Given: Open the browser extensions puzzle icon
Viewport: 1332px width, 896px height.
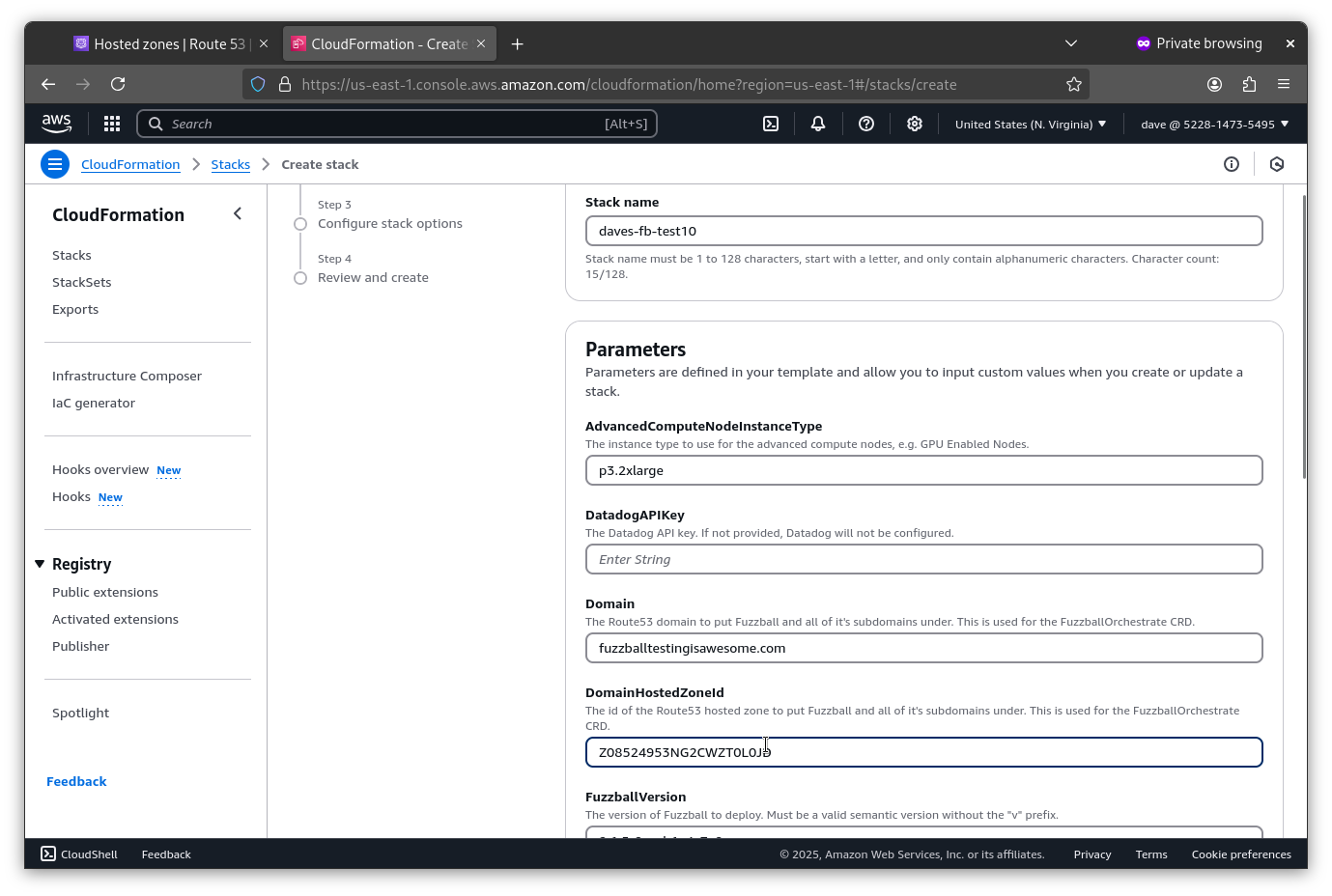Looking at the screenshot, I should 1249,84.
